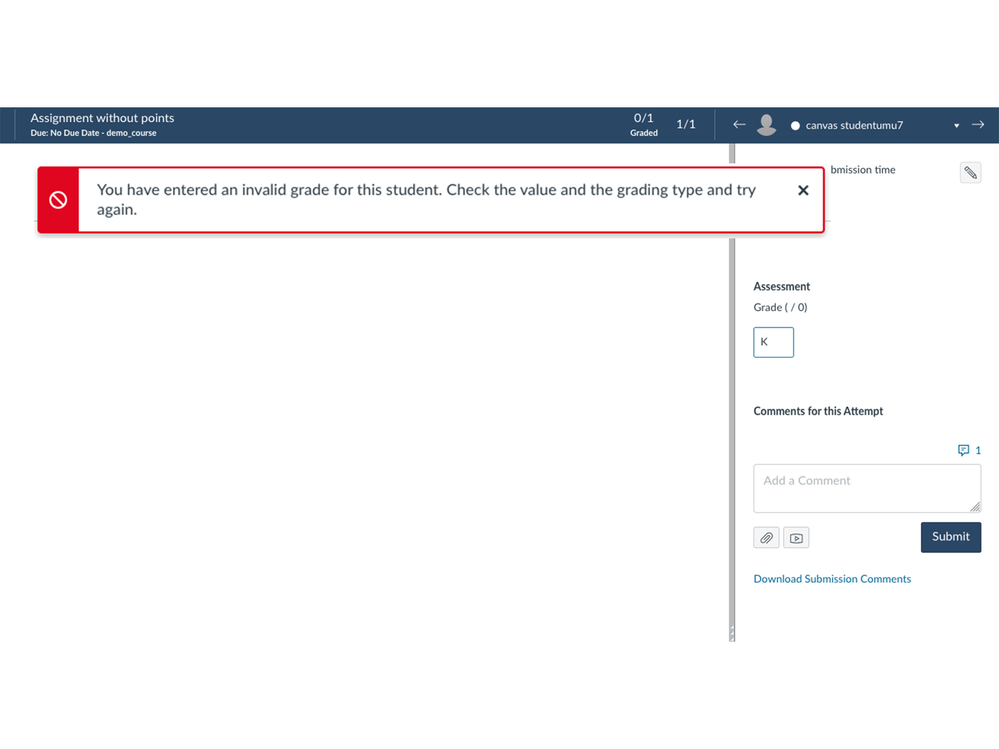
Task: Open demo_course from the due date line
Action: tap(131, 133)
